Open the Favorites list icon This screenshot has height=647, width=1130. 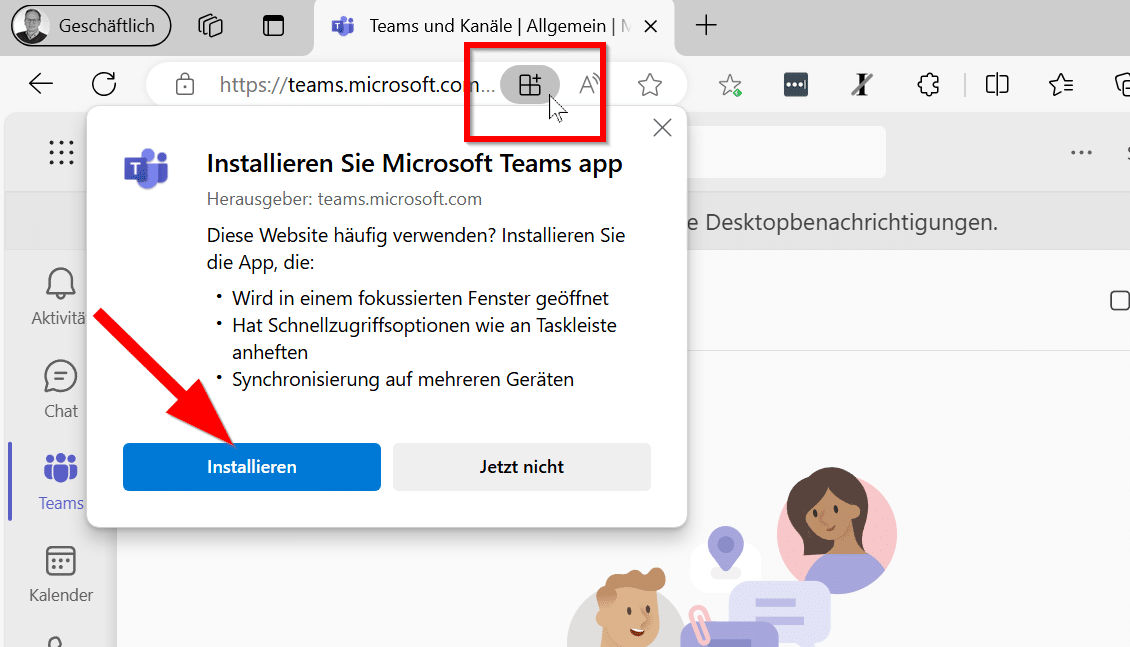coord(1061,85)
